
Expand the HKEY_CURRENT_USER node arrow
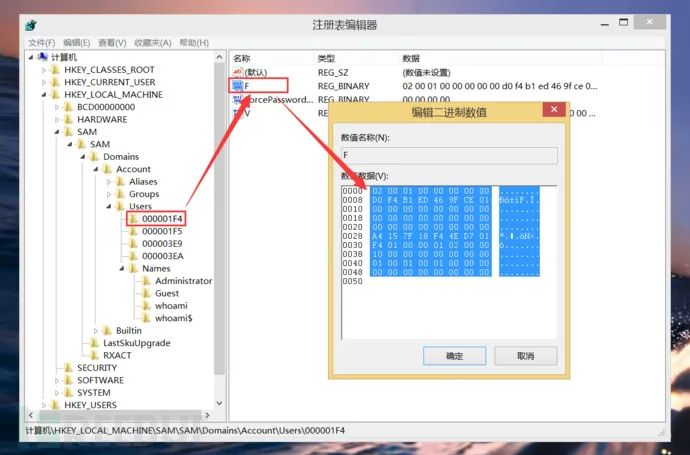pos(44,82)
